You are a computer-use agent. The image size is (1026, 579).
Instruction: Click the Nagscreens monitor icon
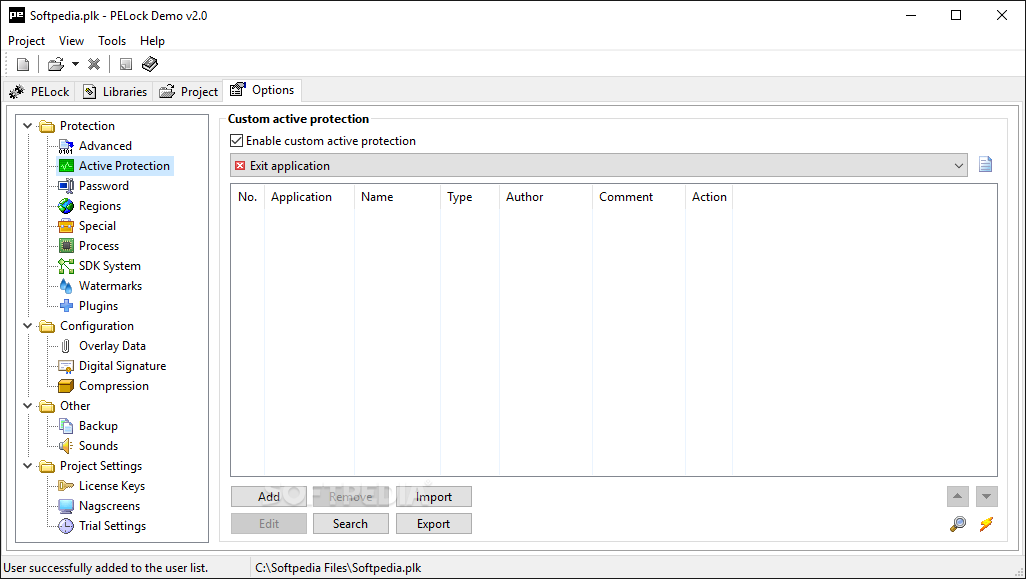pos(66,506)
